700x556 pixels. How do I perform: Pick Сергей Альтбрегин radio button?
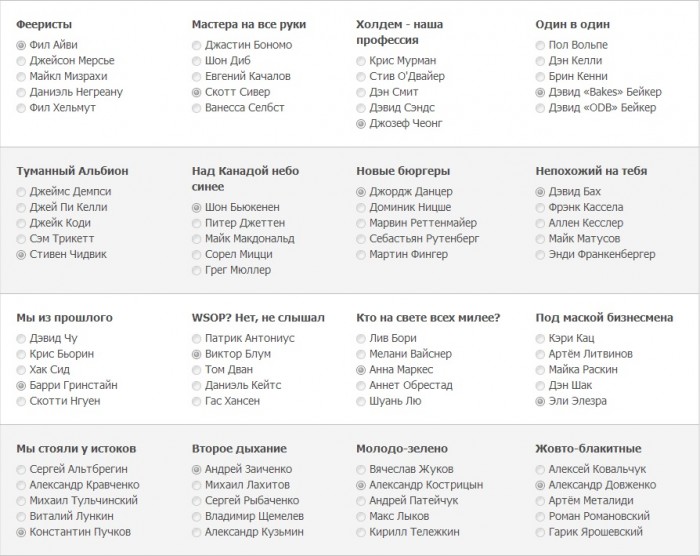point(22,469)
